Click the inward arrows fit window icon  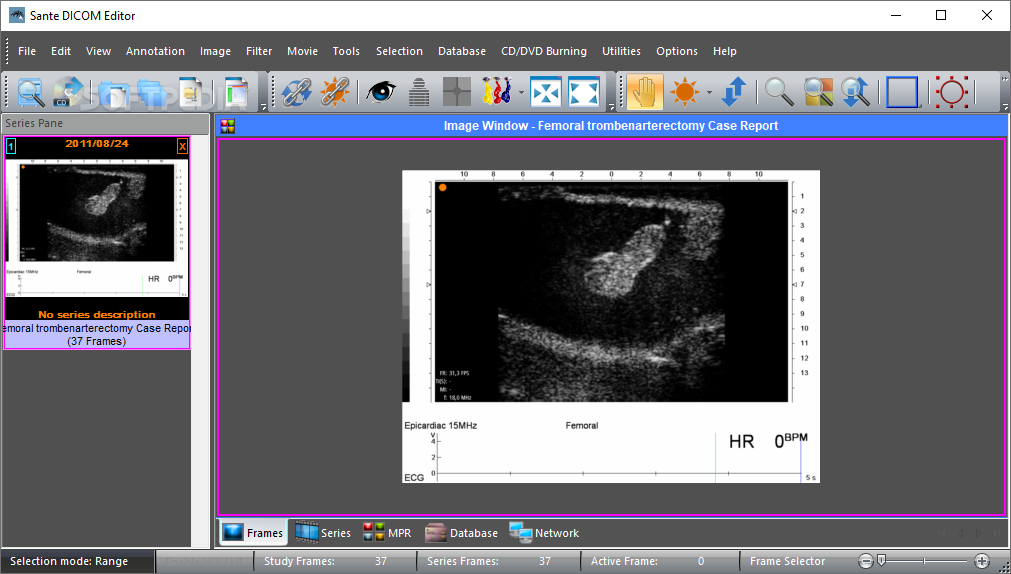(545, 92)
